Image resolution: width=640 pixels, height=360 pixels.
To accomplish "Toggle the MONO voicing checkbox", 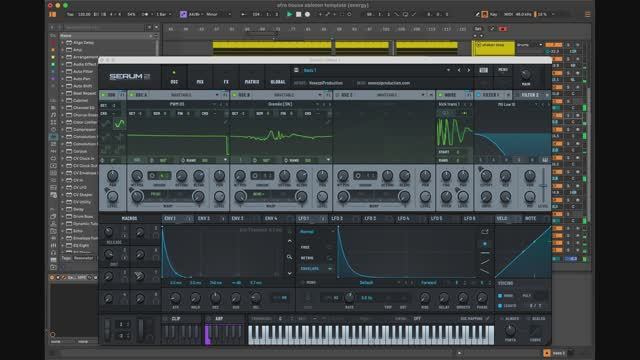I will 500,296.
